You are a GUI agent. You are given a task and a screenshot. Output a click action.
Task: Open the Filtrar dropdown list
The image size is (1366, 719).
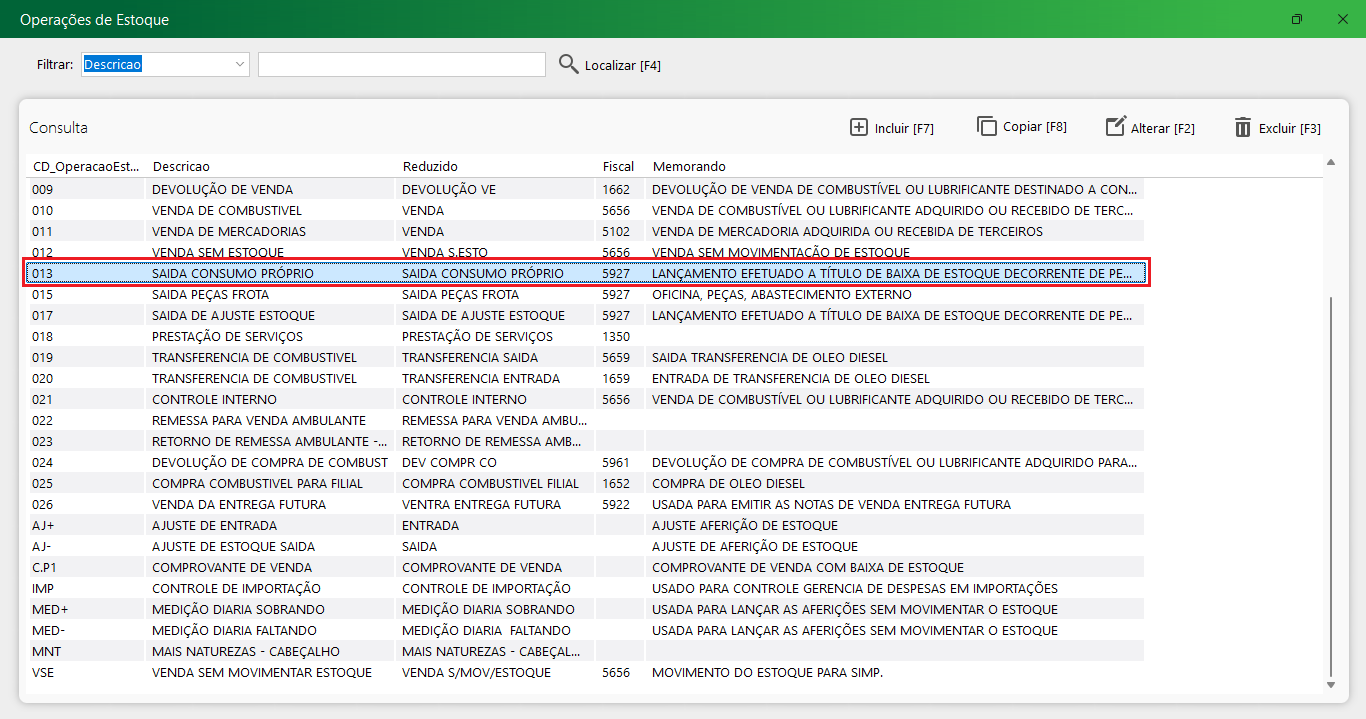coord(240,64)
